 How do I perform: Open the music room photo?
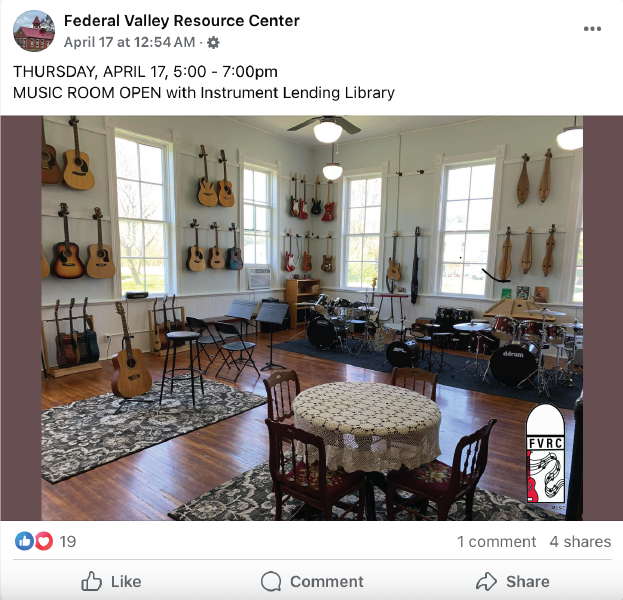point(312,318)
